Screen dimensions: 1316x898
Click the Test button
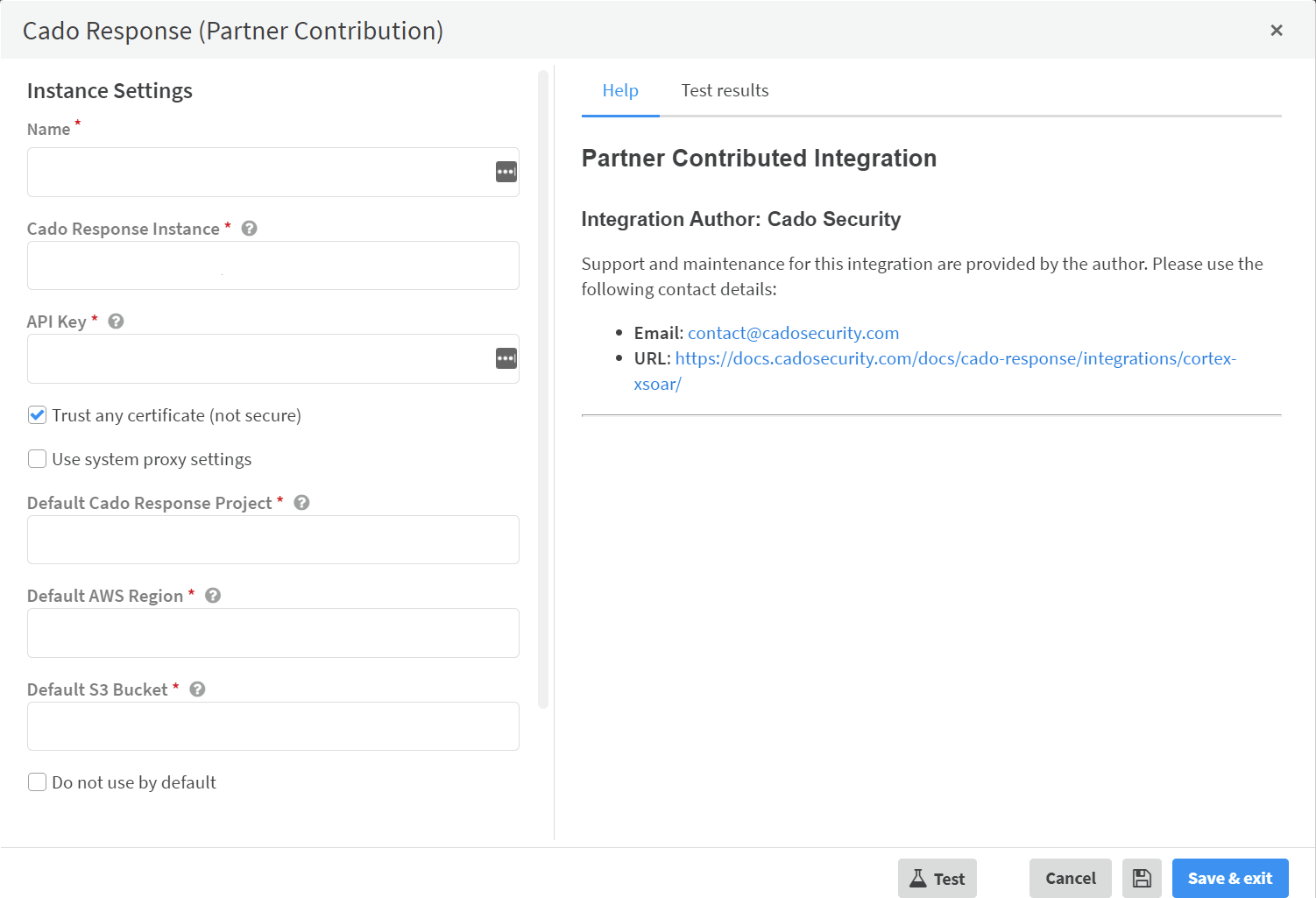click(937, 878)
